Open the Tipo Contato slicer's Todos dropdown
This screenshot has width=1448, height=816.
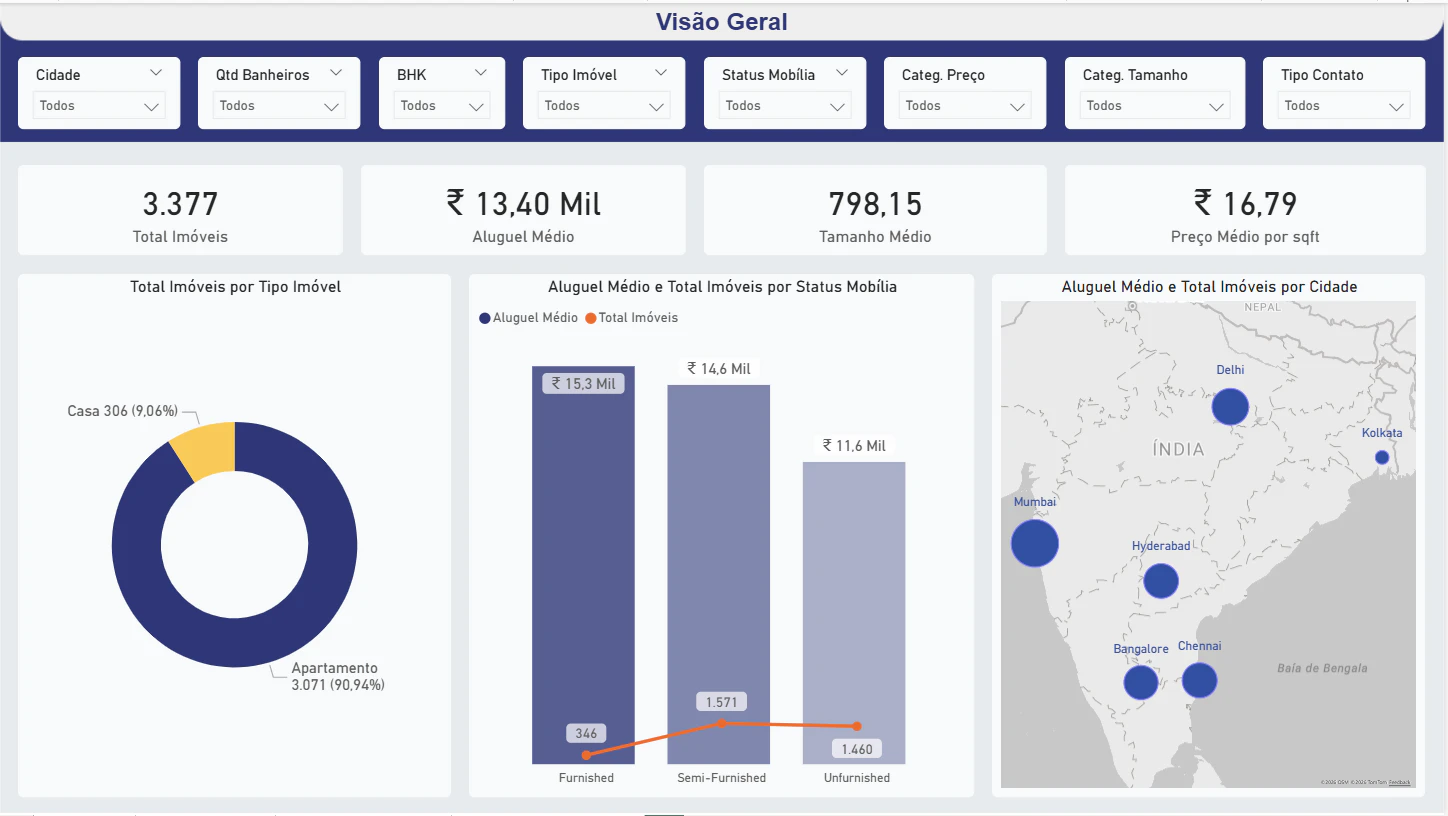[x=1344, y=106]
